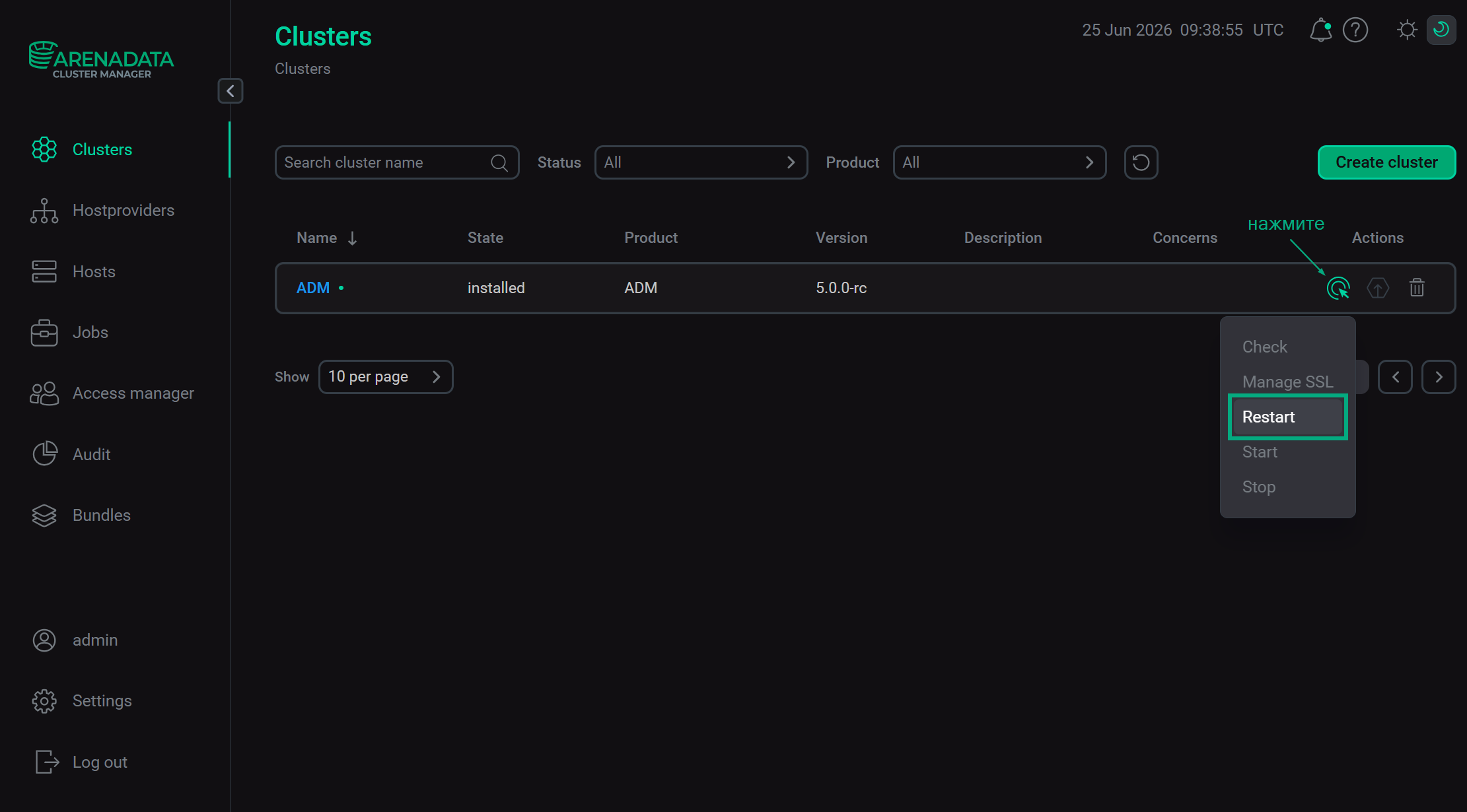1467x812 pixels.
Task: Log out of the application
Action: pos(100,762)
